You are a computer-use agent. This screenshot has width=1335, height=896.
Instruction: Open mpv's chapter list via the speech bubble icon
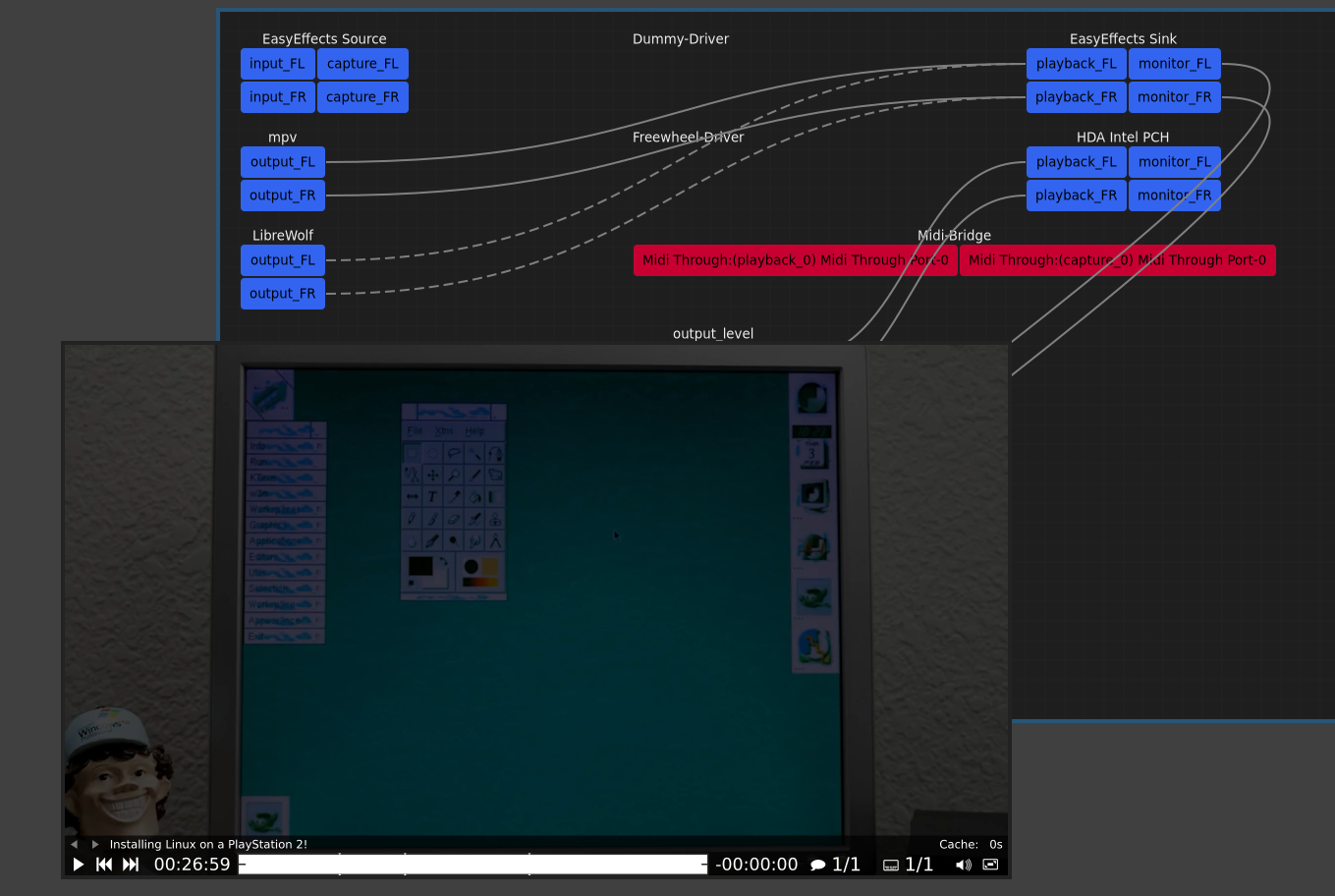tap(818, 865)
